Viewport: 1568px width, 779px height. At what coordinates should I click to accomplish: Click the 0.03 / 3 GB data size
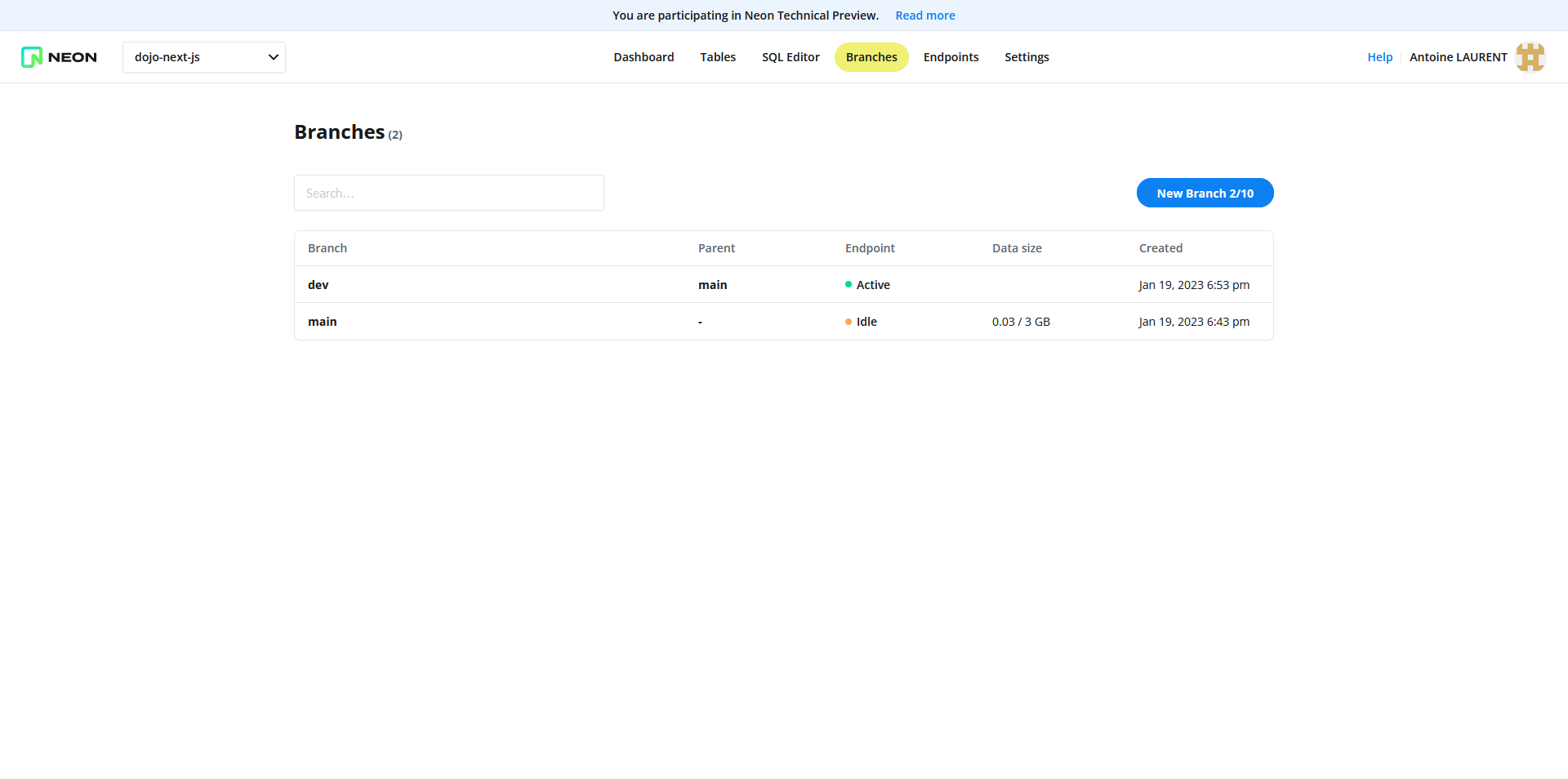[x=1021, y=322]
